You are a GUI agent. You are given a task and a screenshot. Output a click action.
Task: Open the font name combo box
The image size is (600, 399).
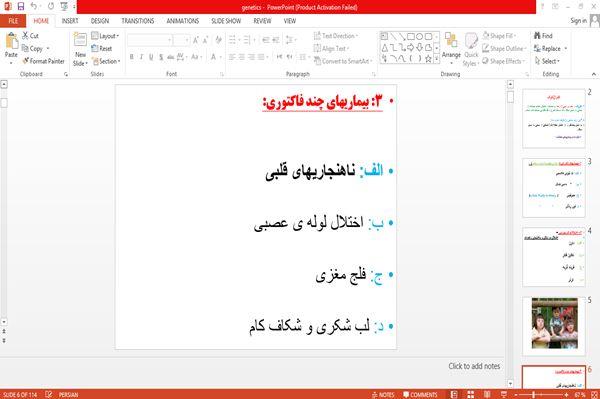coord(149,40)
